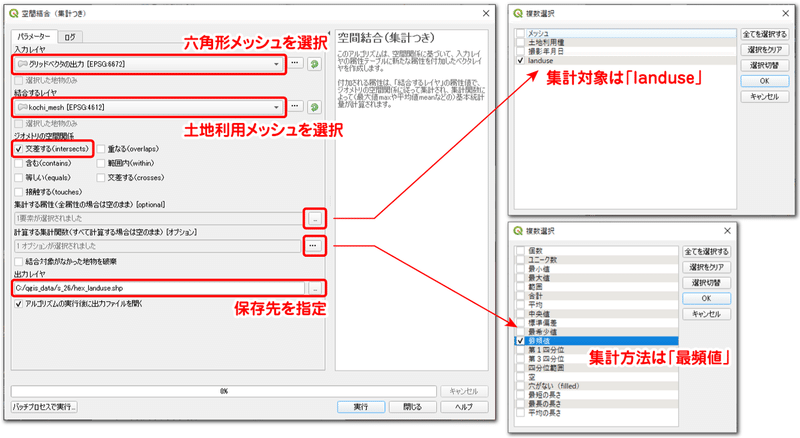Click バッチプロセスで実行 button
The image size is (800, 438).
tap(45, 407)
